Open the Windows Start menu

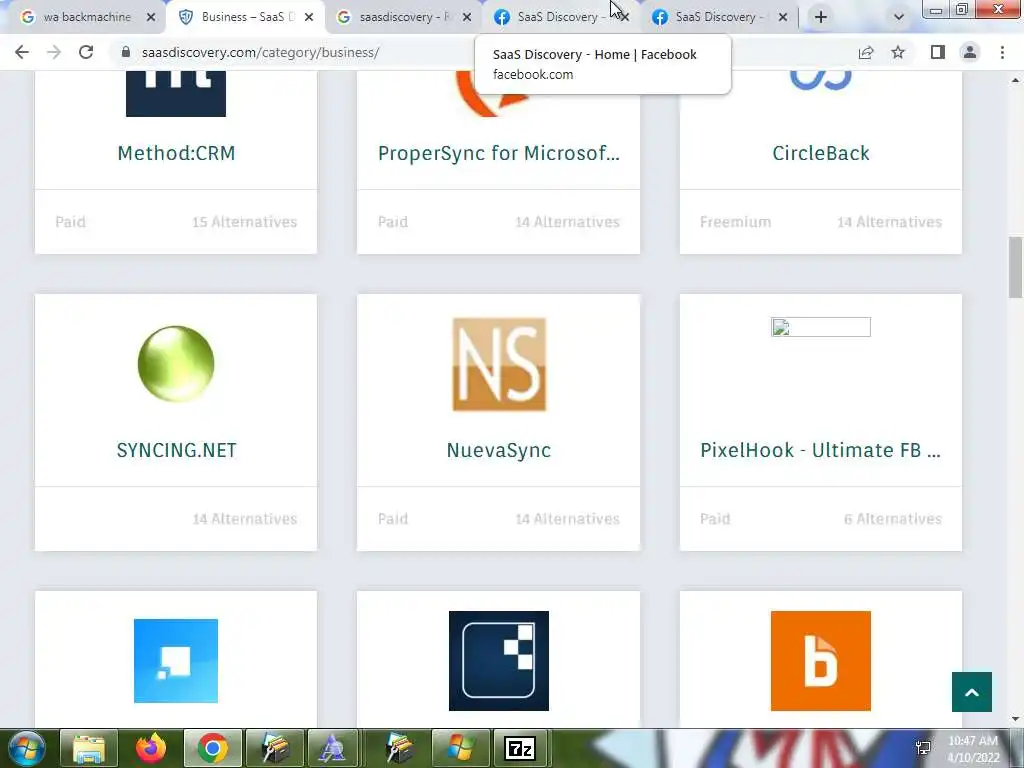(x=26, y=748)
